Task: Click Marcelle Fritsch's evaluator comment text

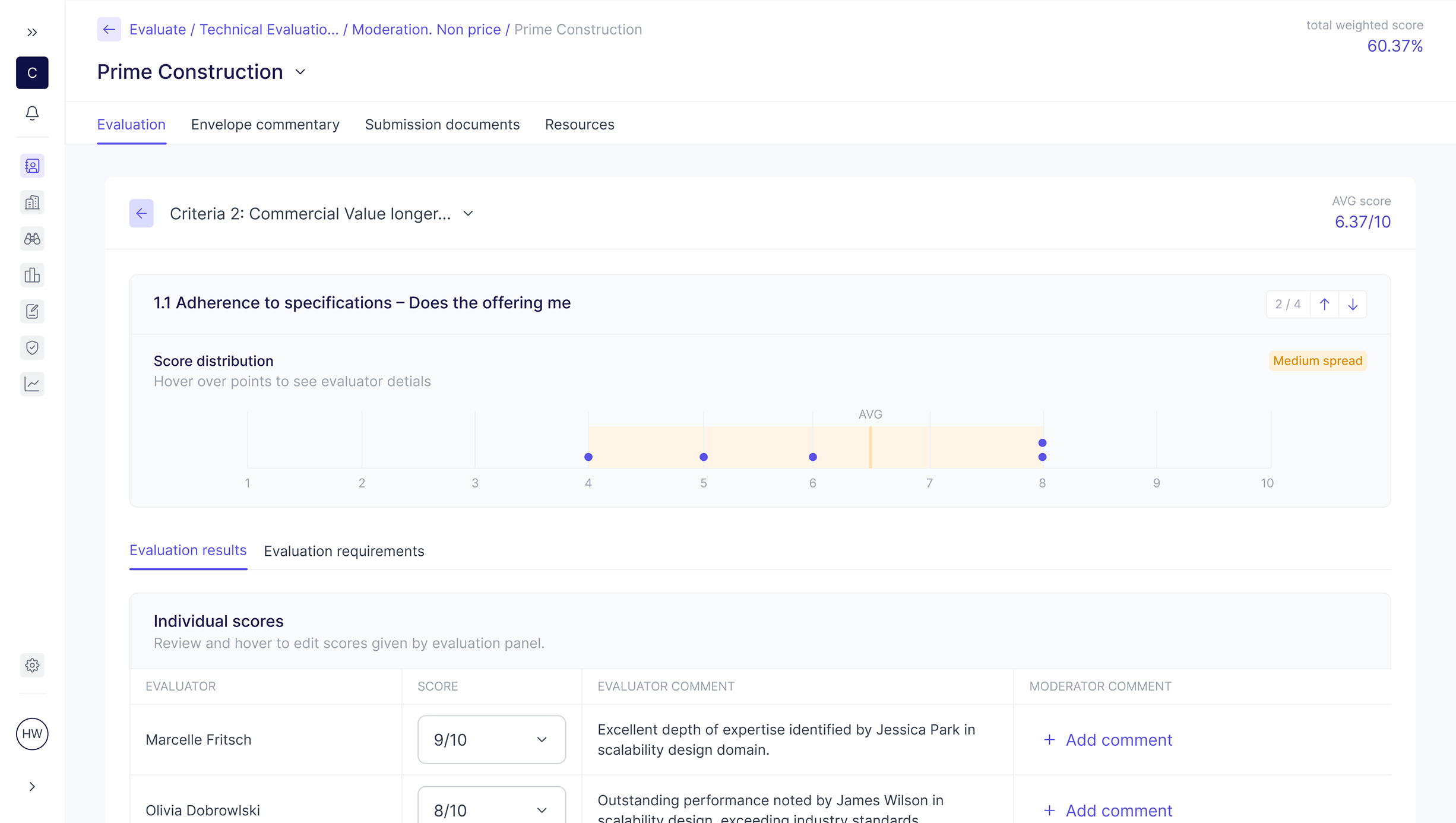Action: [786, 739]
